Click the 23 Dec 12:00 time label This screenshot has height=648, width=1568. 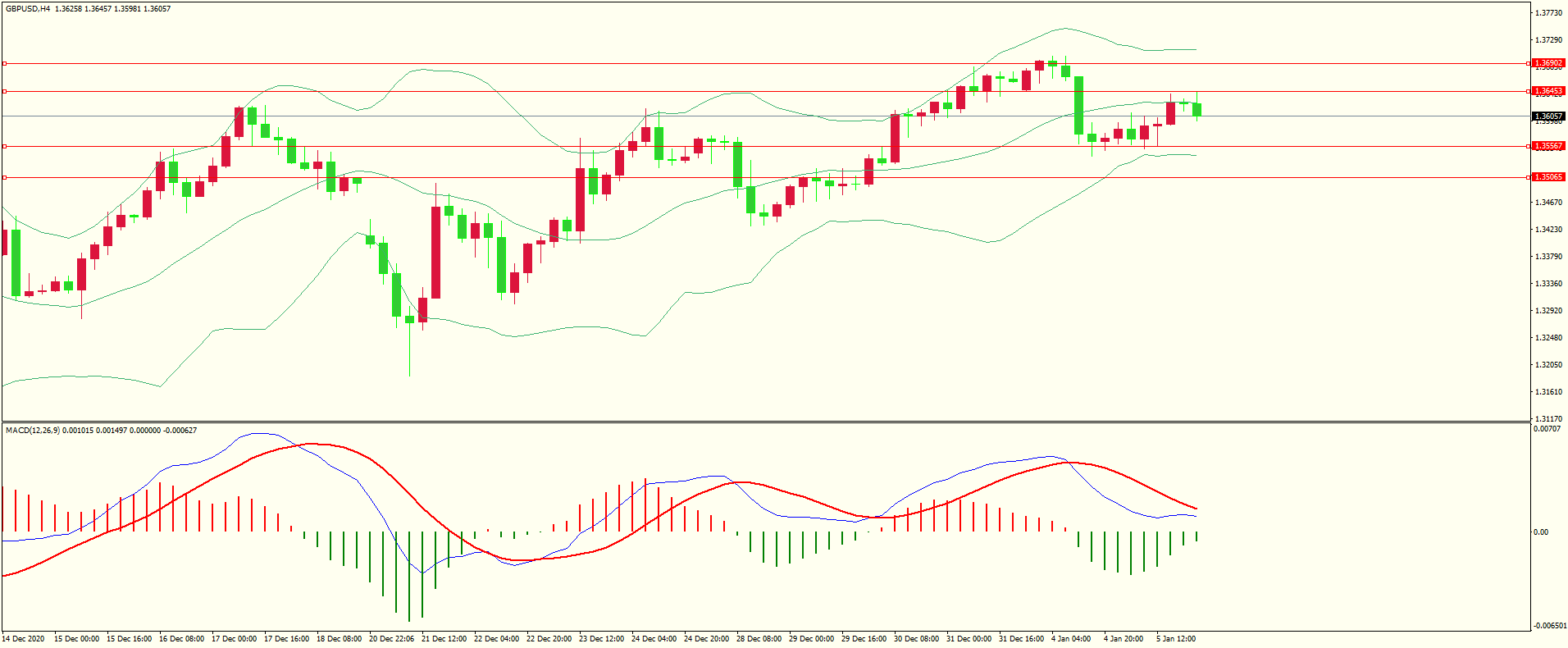(x=601, y=639)
